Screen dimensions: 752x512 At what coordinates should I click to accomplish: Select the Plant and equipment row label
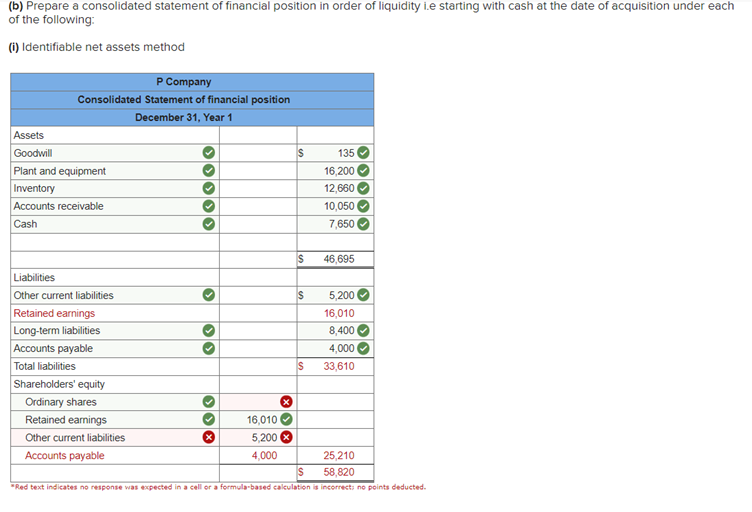pyautogui.click(x=59, y=171)
